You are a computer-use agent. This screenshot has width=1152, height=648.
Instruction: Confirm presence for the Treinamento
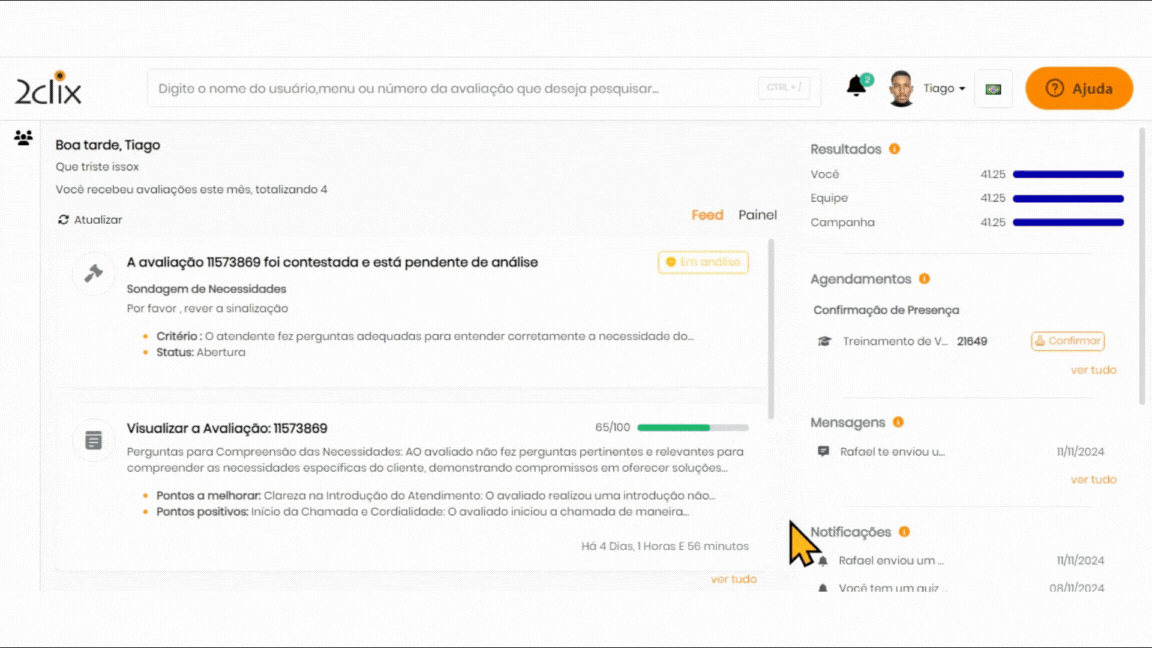[1067, 341]
